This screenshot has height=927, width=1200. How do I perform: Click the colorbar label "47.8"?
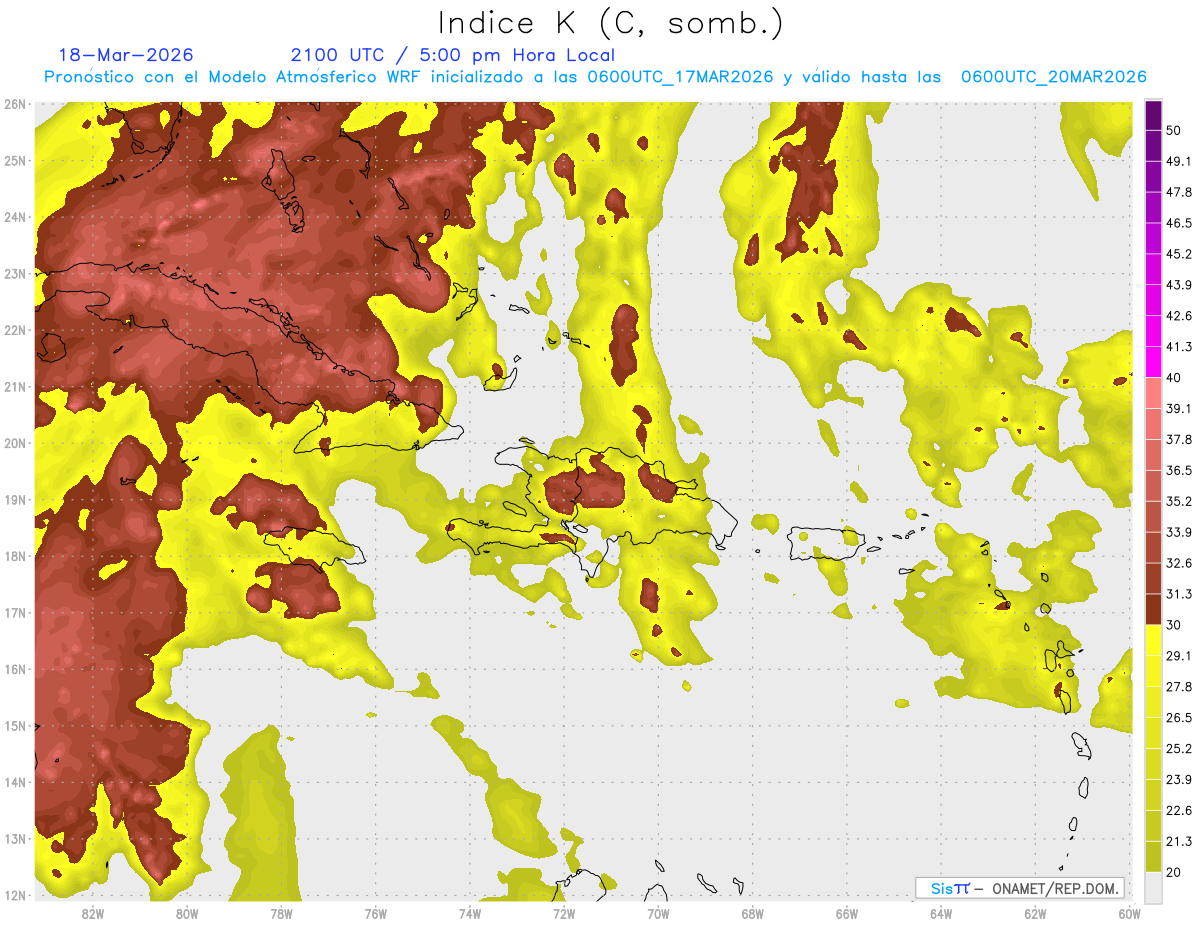1179,192
